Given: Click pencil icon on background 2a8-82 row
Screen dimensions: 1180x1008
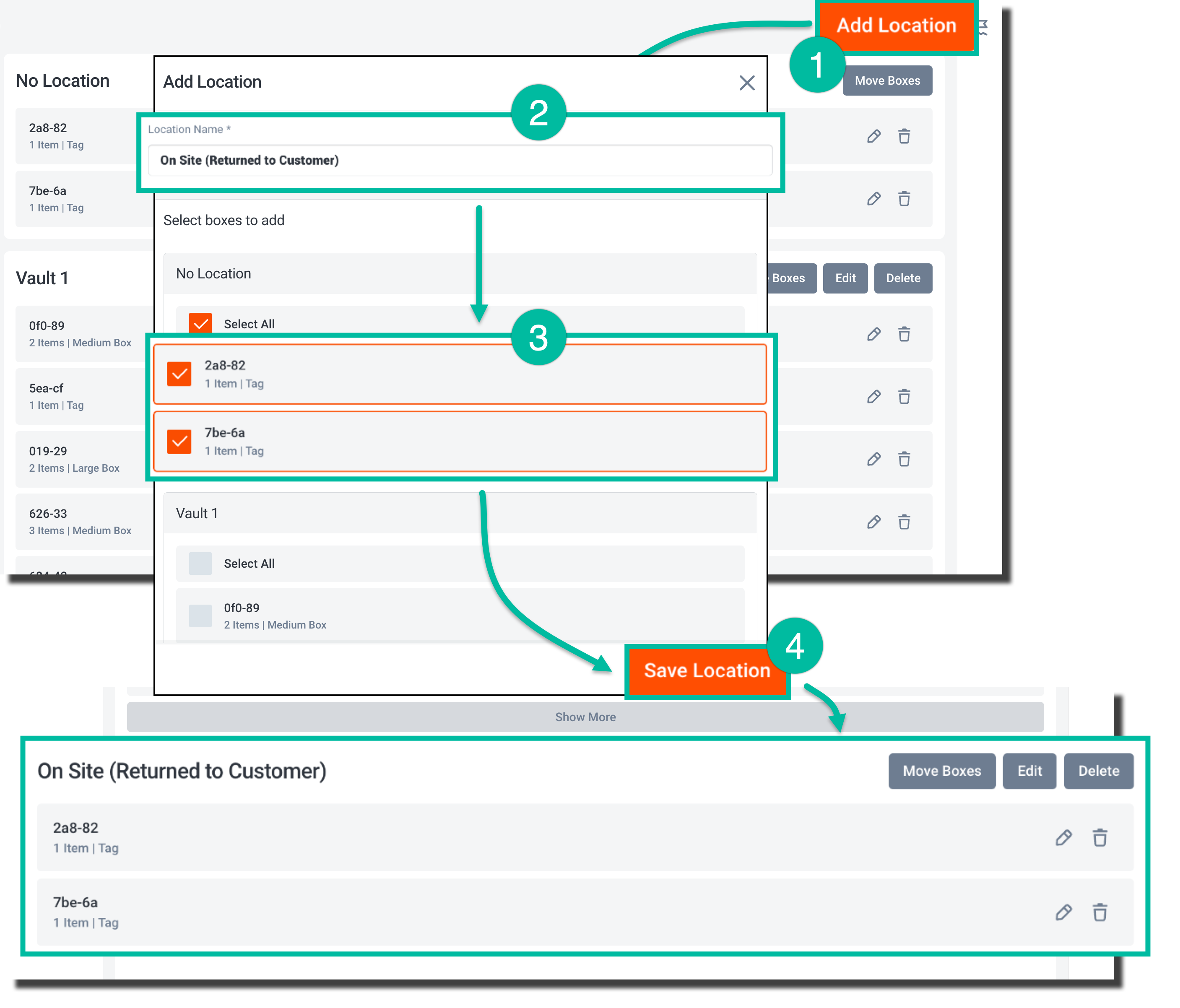Looking at the screenshot, I should click(x=873, y=137).
